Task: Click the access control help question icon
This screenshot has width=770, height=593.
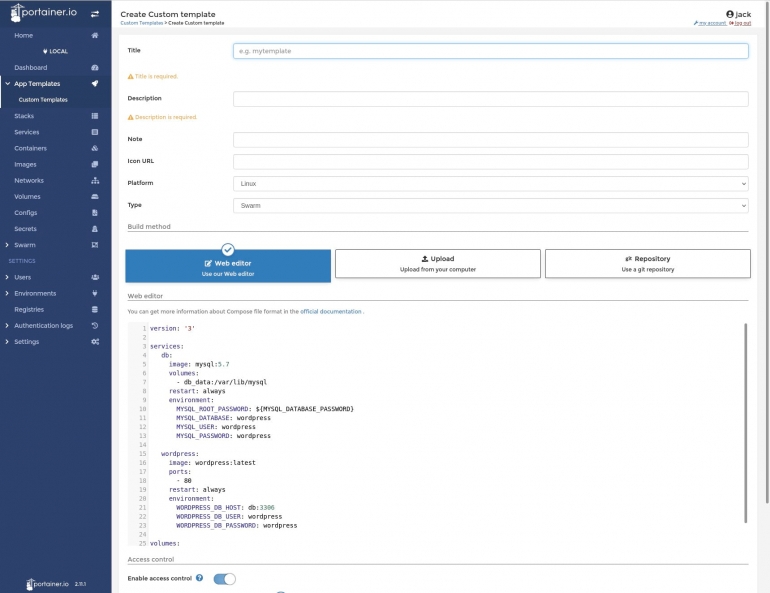Action: point(199,578)
